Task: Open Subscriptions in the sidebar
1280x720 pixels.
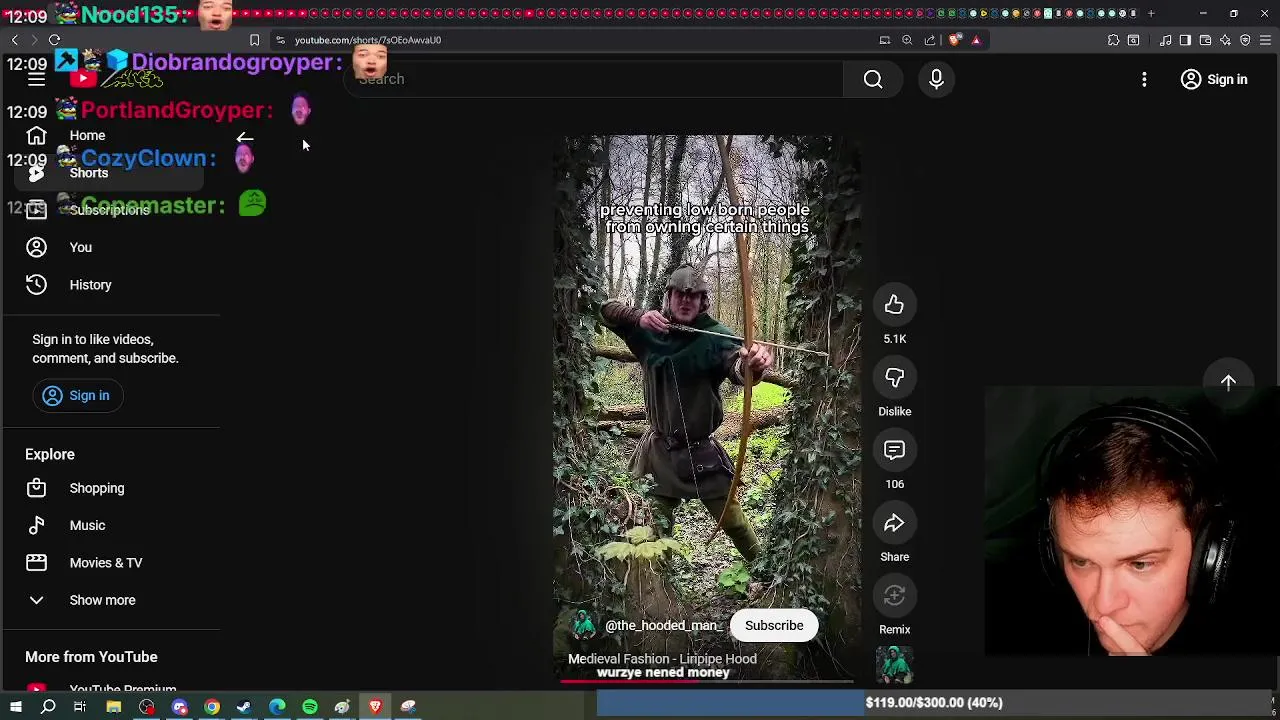Action: click(110, 210)
